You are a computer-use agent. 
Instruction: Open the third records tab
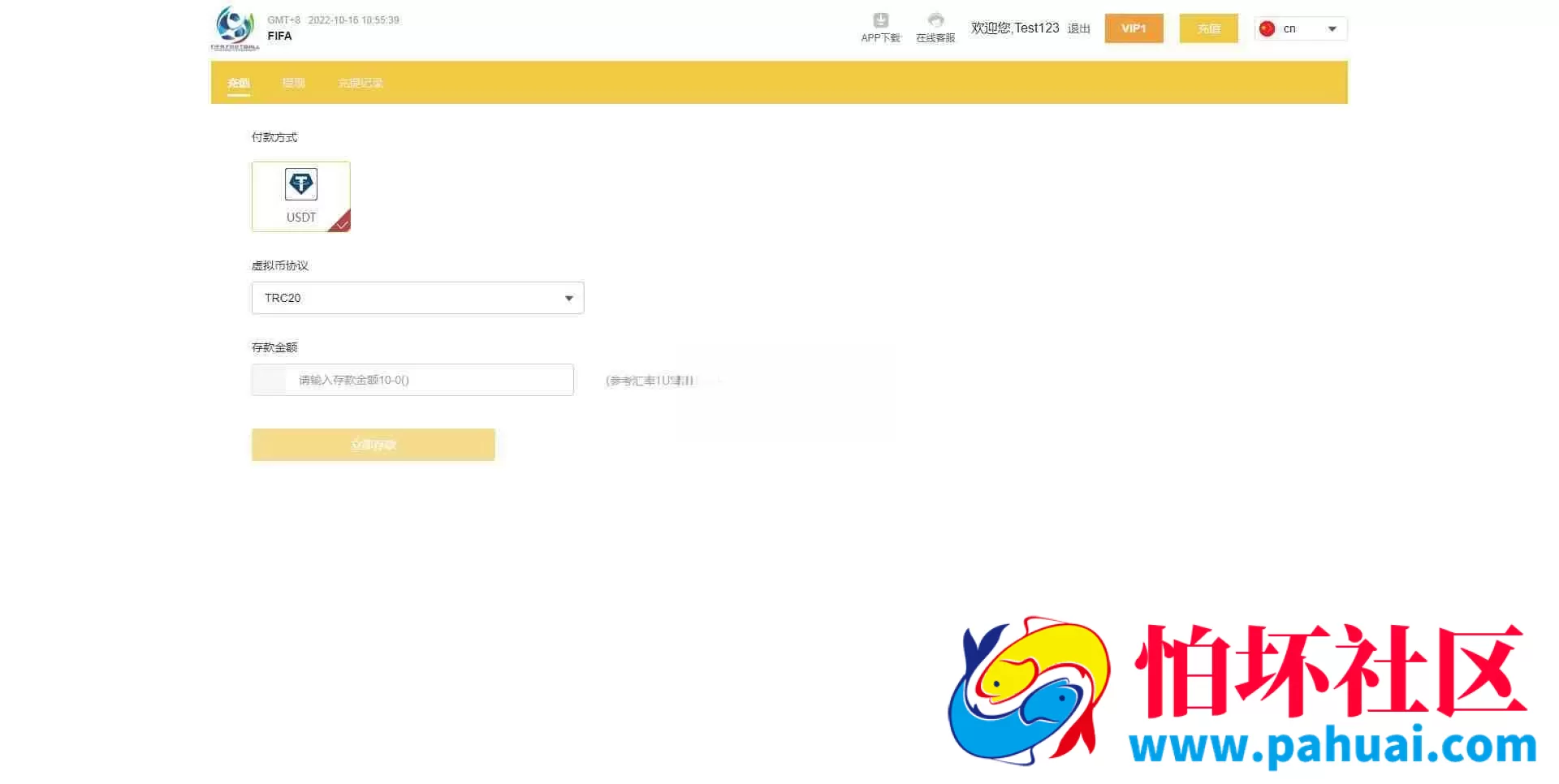coord(361,83)
